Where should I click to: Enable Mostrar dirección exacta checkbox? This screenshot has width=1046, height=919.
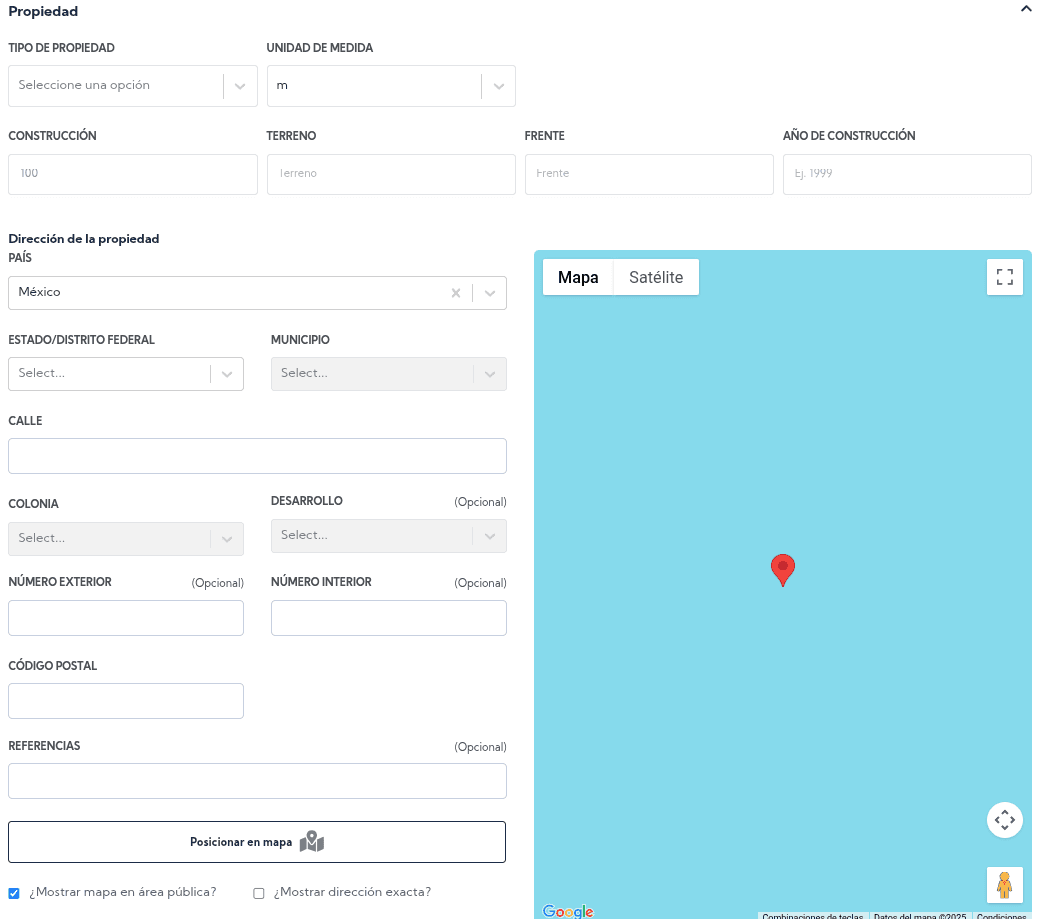pos(259,893)
